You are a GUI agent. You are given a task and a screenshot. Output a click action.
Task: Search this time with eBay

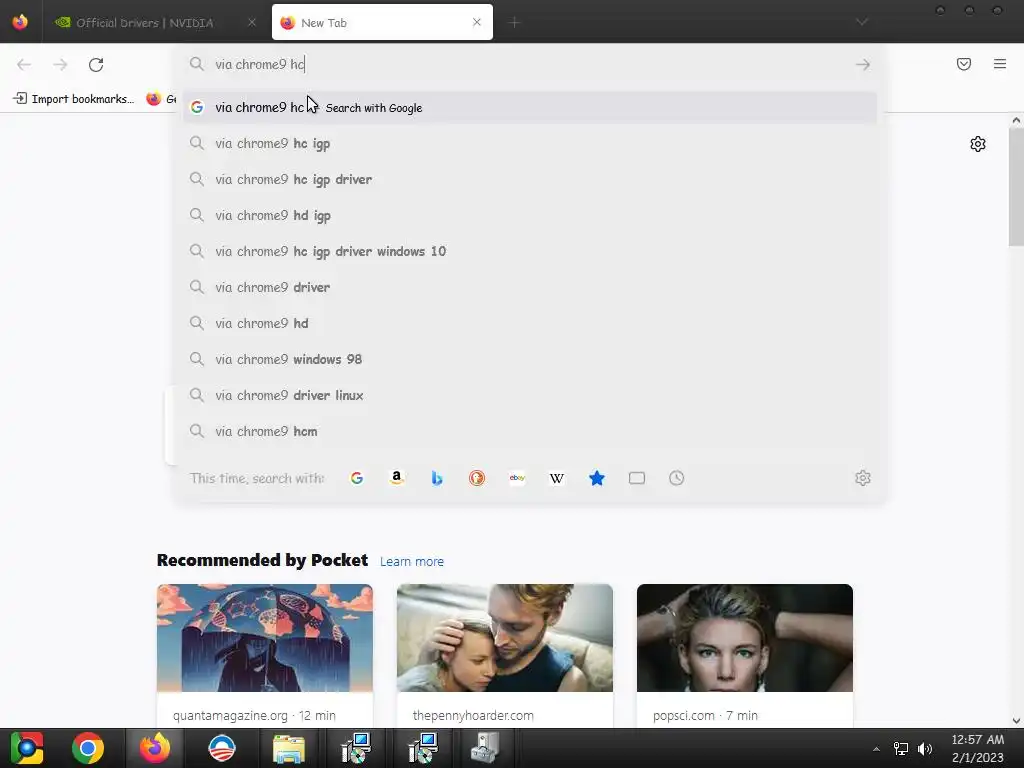(517, 478)
